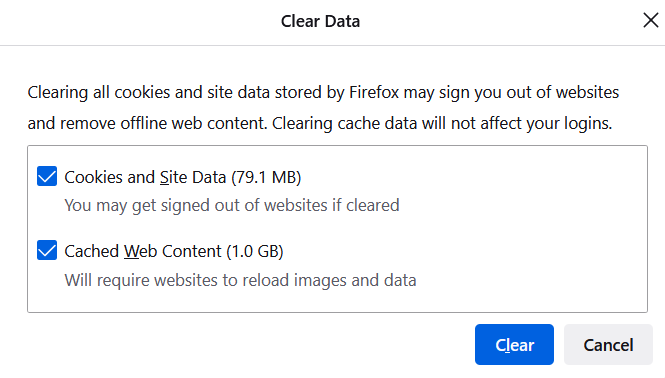Click the checkmark beside Cached Web Content
Image resolution: width=665 pixels, height=378 pixels.
(47, 250)
